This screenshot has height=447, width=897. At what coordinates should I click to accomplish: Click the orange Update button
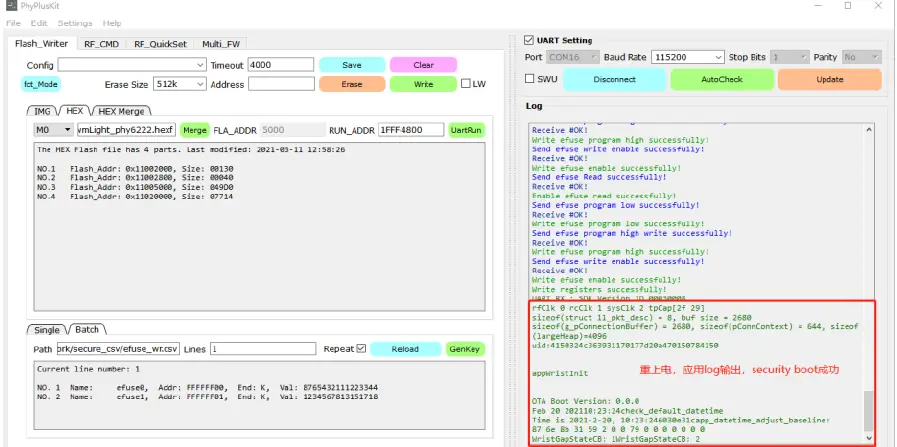(x=829, y=80)
